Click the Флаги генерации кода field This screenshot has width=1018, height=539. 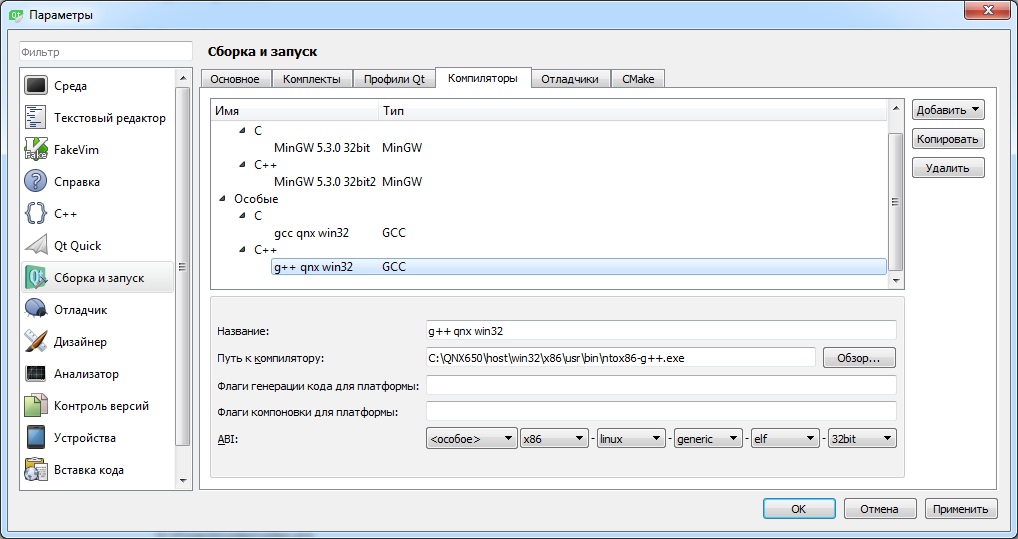point(661,385)
